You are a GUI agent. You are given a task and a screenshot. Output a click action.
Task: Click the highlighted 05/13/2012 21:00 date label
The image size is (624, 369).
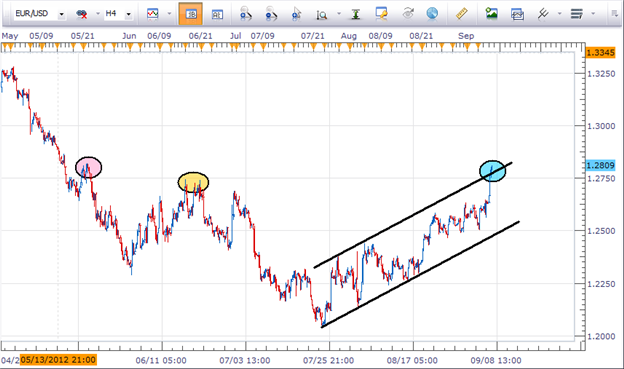[x=58, y=360]
